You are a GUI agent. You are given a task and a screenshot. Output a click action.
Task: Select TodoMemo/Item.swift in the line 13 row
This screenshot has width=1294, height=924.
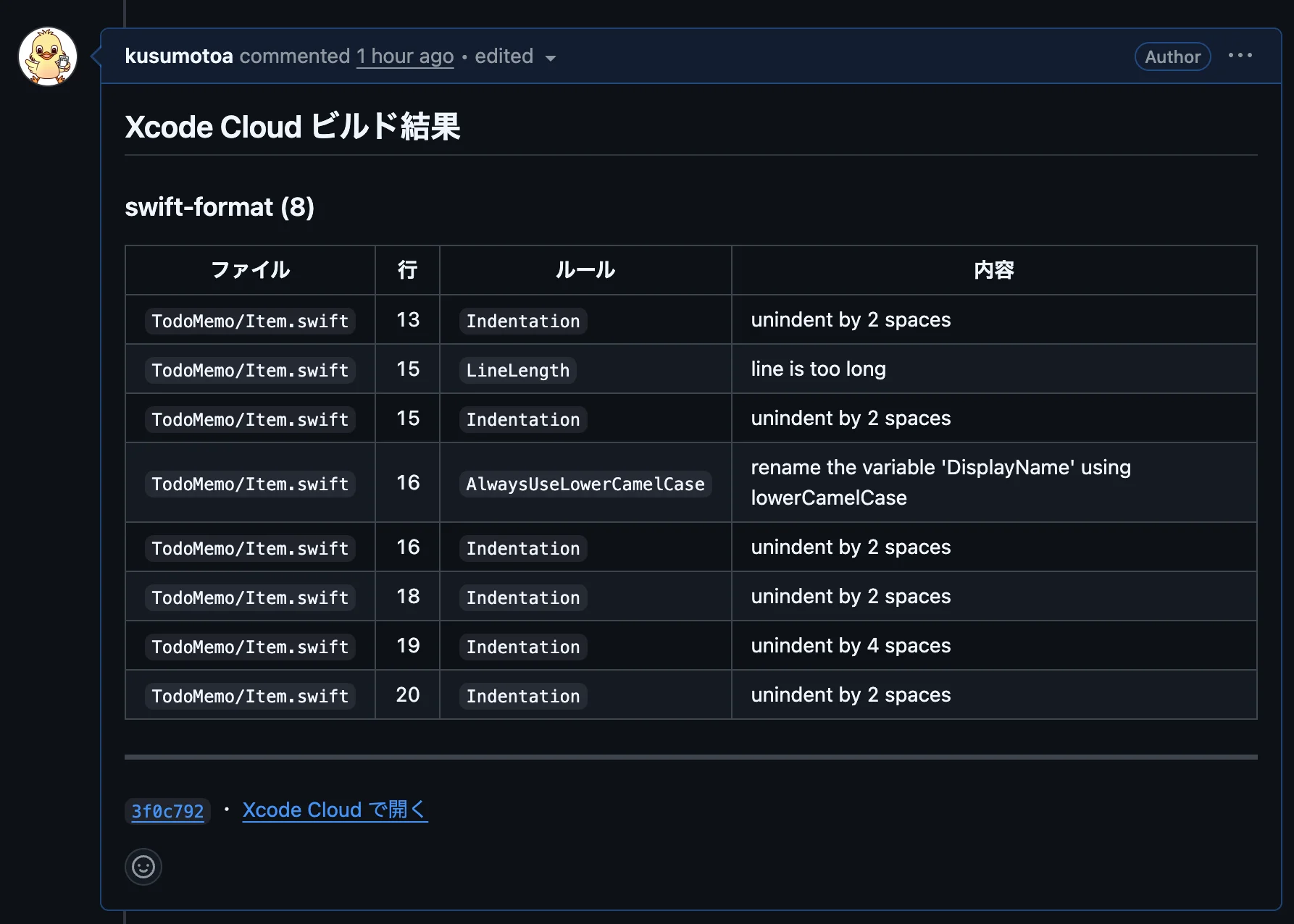tap(250, 321)
